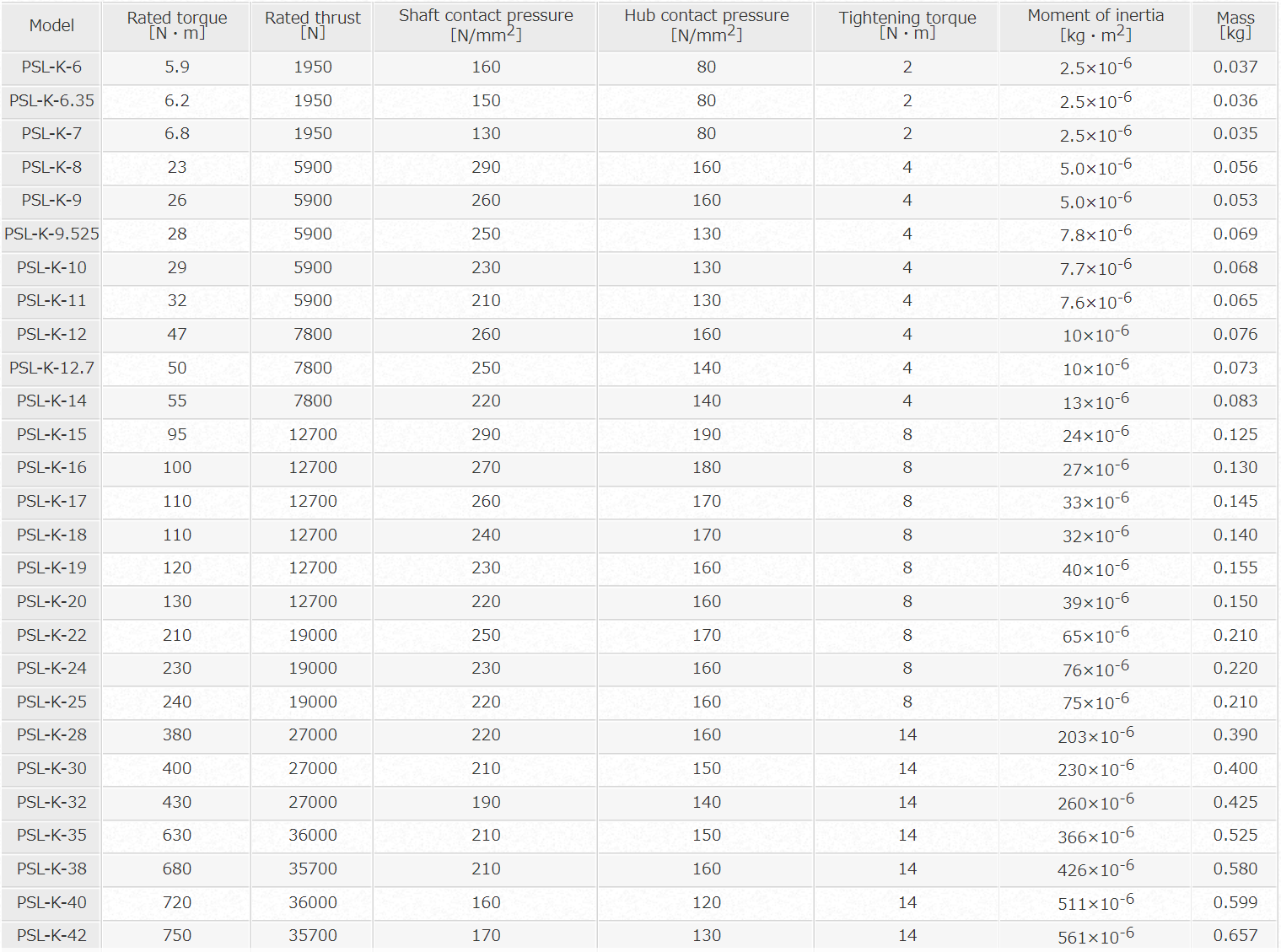Select model cell PSL-K-10
Screen dimensions: 1281x952
[51, 268]
